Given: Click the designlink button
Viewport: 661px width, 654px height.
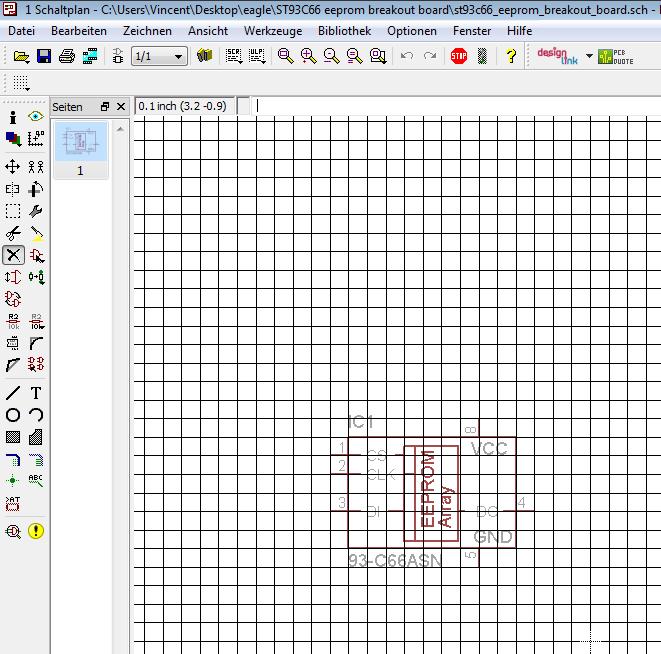Looking at the screenshot, I should 558,56.
